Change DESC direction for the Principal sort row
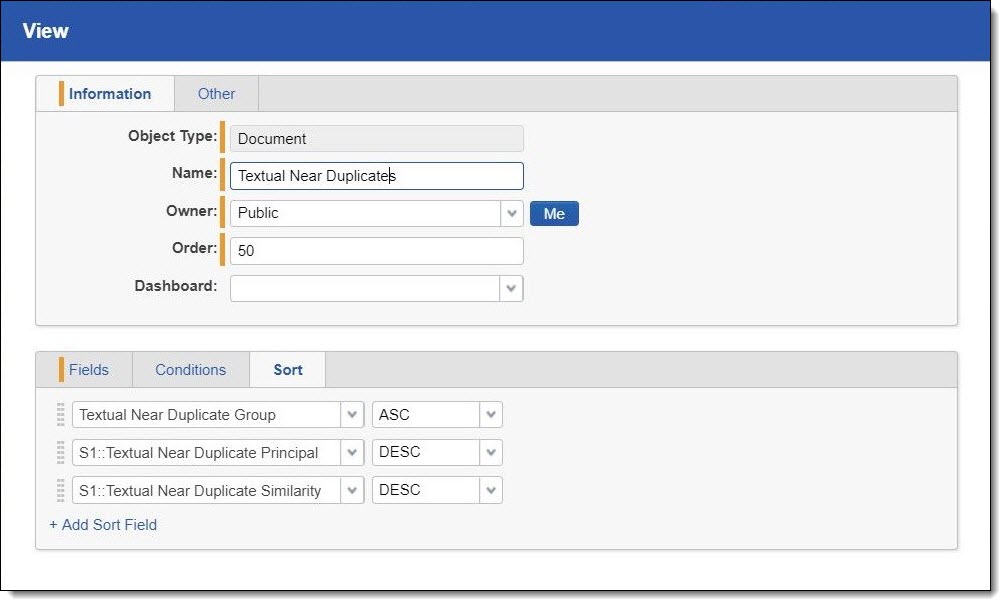 [x=490, y=453]
